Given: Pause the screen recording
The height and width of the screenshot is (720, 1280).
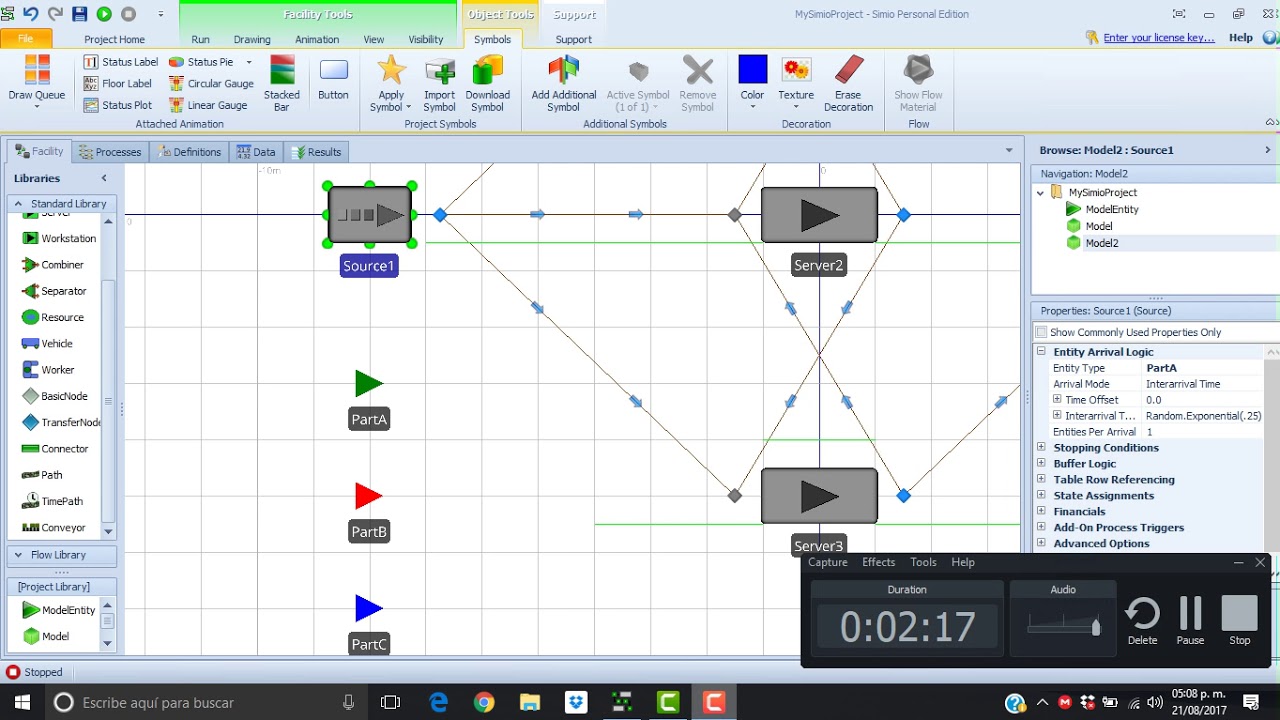Looking at the screenshot, I should (1190, 620).
